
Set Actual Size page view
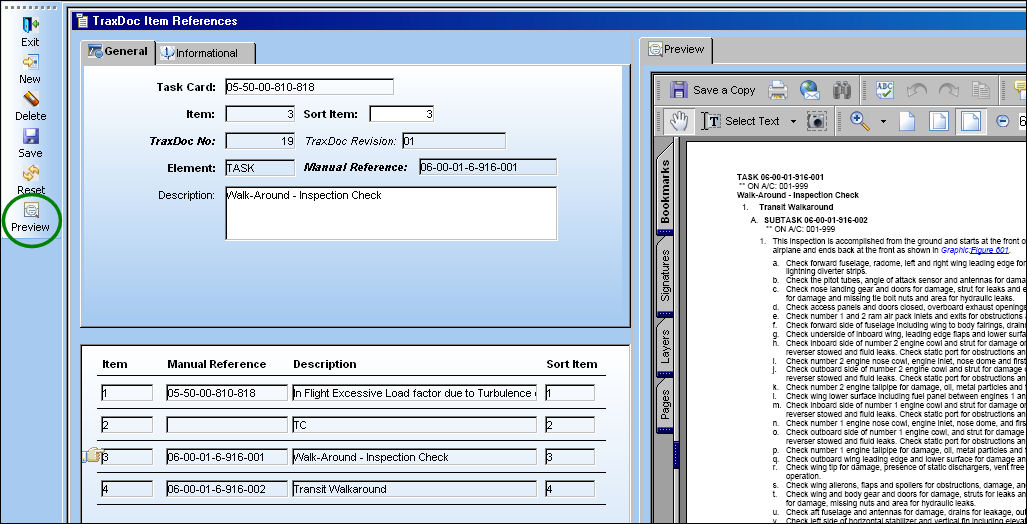tap(904, 121)
